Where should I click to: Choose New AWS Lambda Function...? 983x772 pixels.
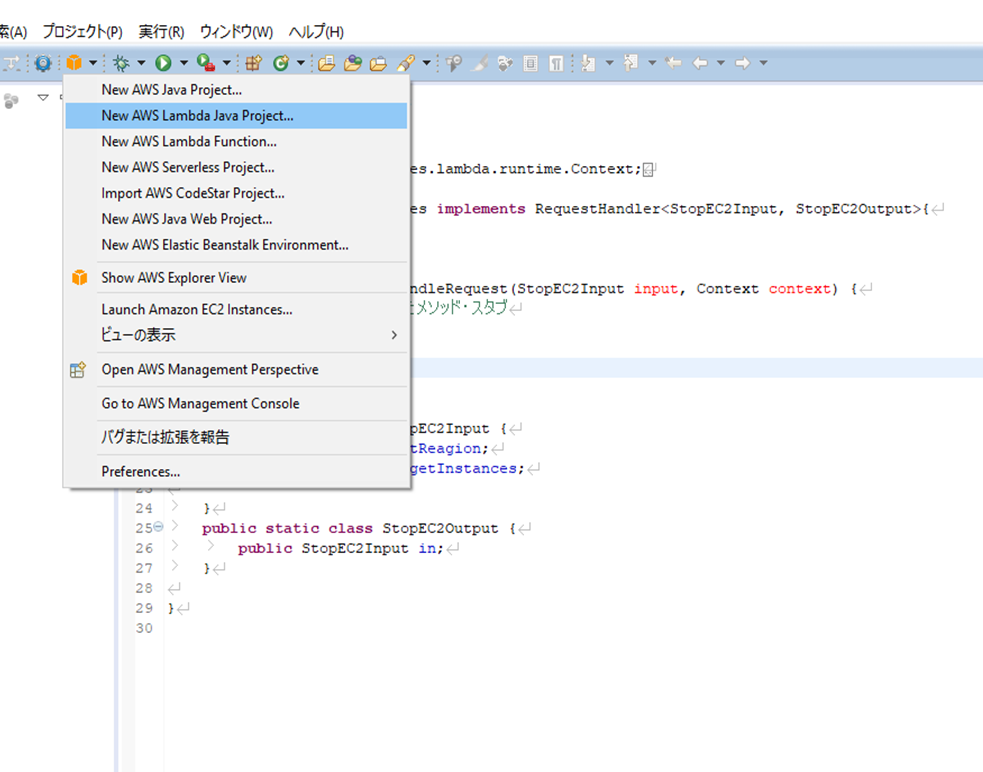(x=236, y=141)
